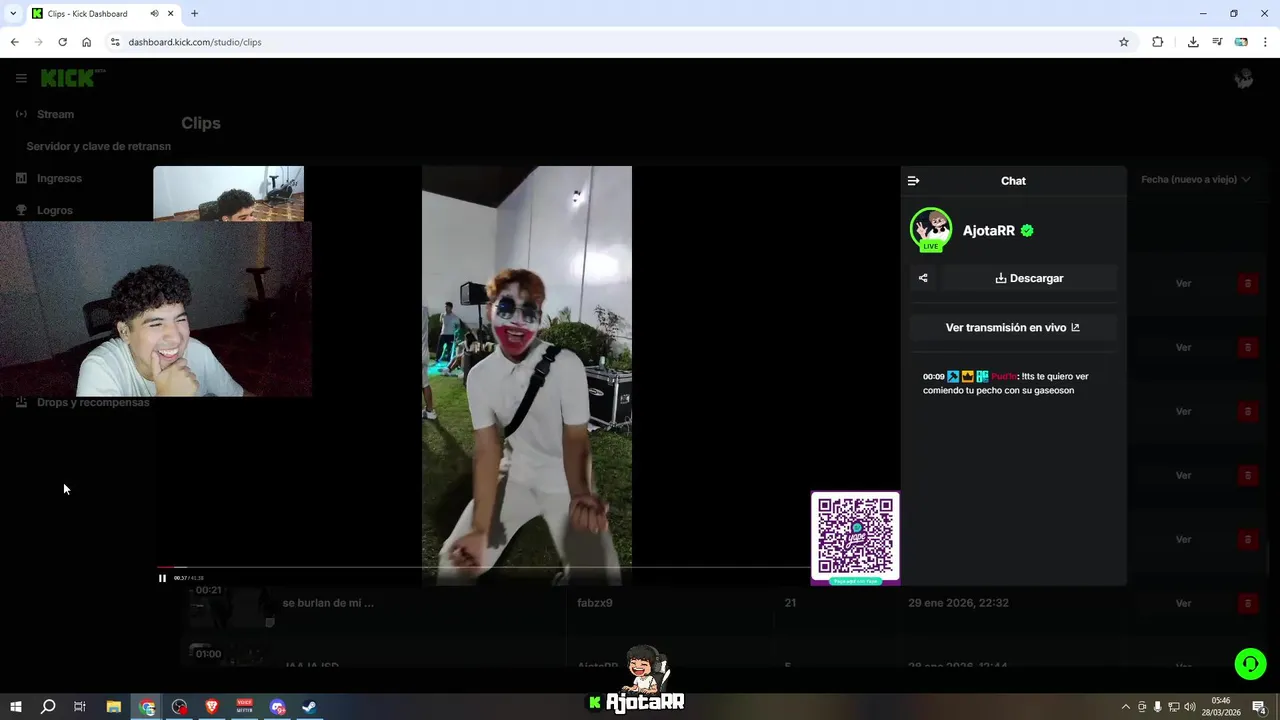Open Drops y recompensas in sidebar
The height and width of the screenshot is (720, 1280).
(x=93, y=402)
